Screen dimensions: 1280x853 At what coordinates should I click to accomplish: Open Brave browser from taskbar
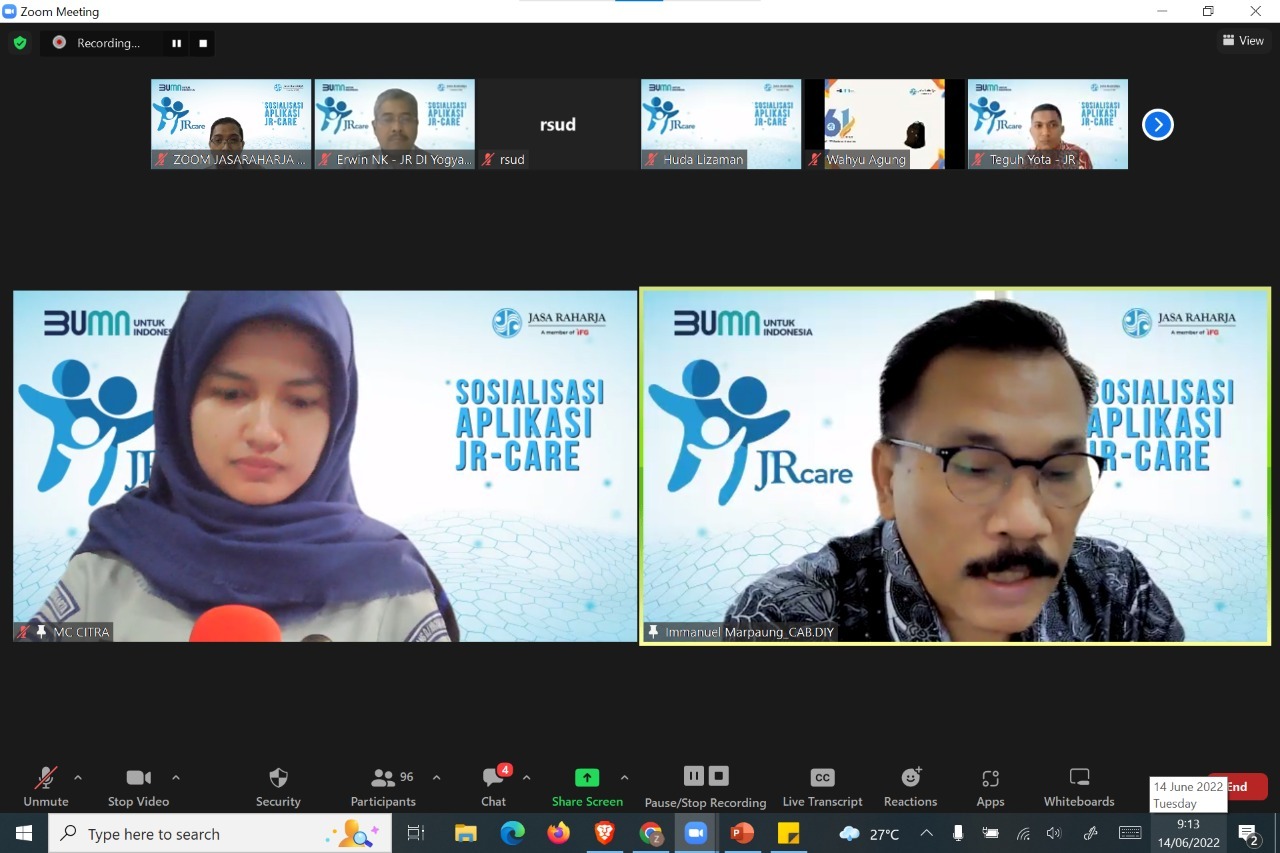604,833
